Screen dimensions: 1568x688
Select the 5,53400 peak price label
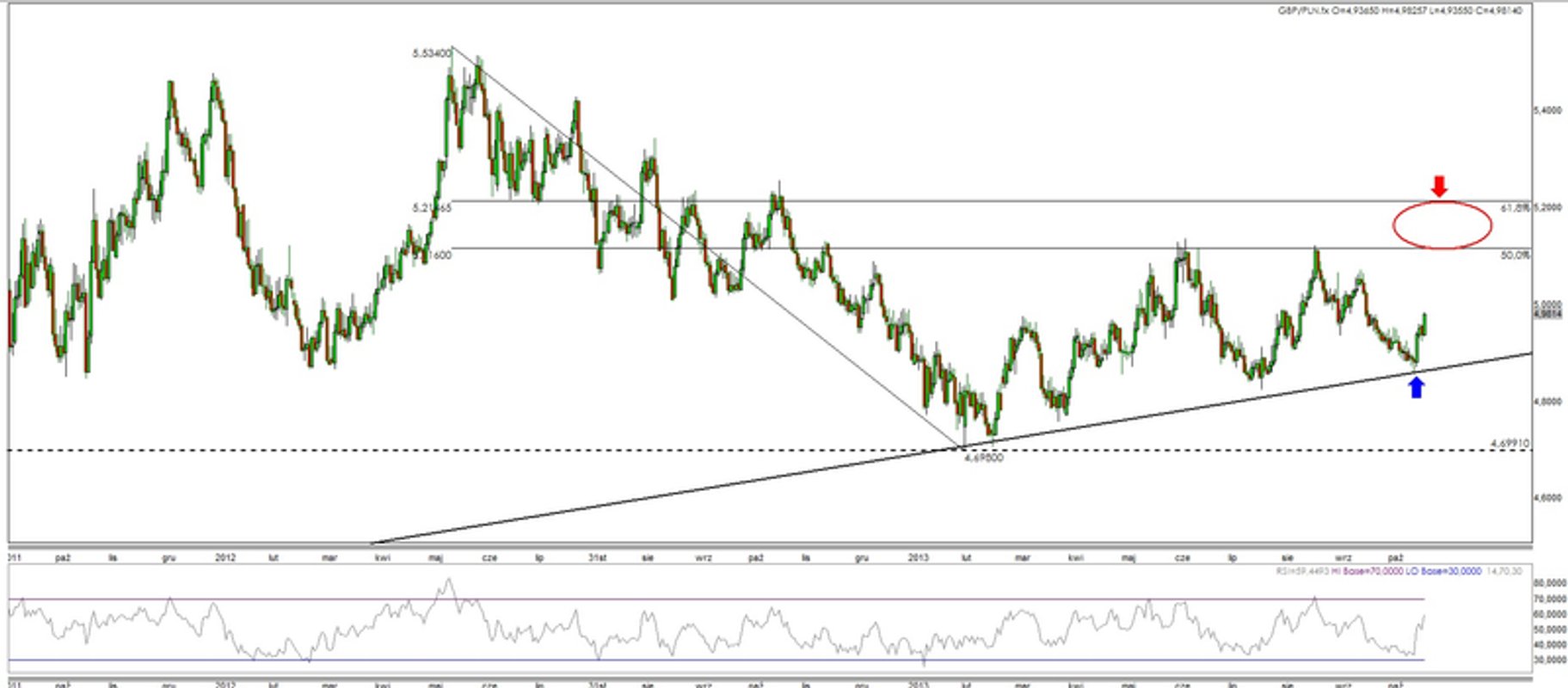[431, 53]
